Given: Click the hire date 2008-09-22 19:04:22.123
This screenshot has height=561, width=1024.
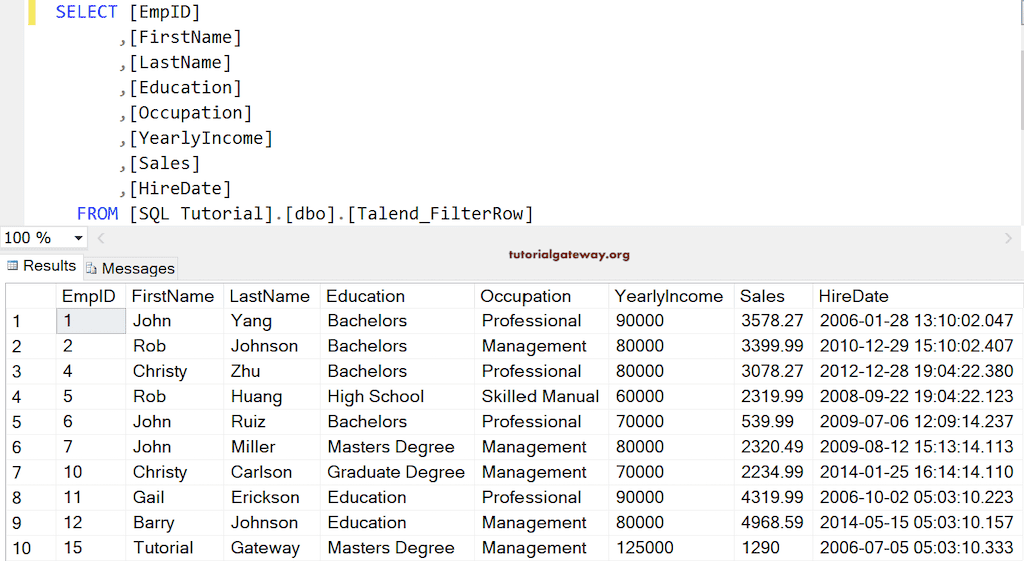Looking at the screenshot, I should click(918, 396).
